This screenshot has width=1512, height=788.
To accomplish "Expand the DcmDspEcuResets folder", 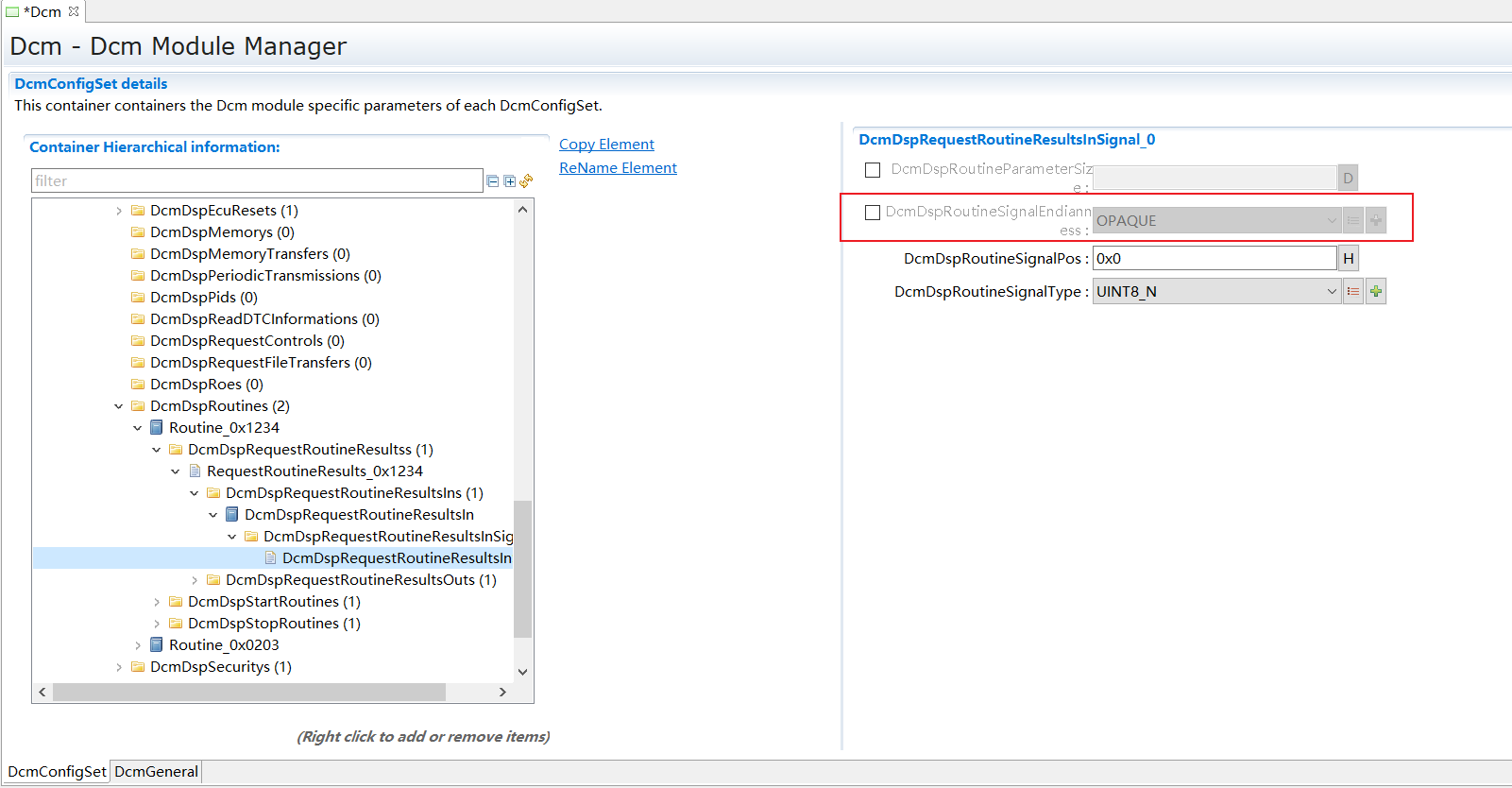I will (x=119, y=211).
